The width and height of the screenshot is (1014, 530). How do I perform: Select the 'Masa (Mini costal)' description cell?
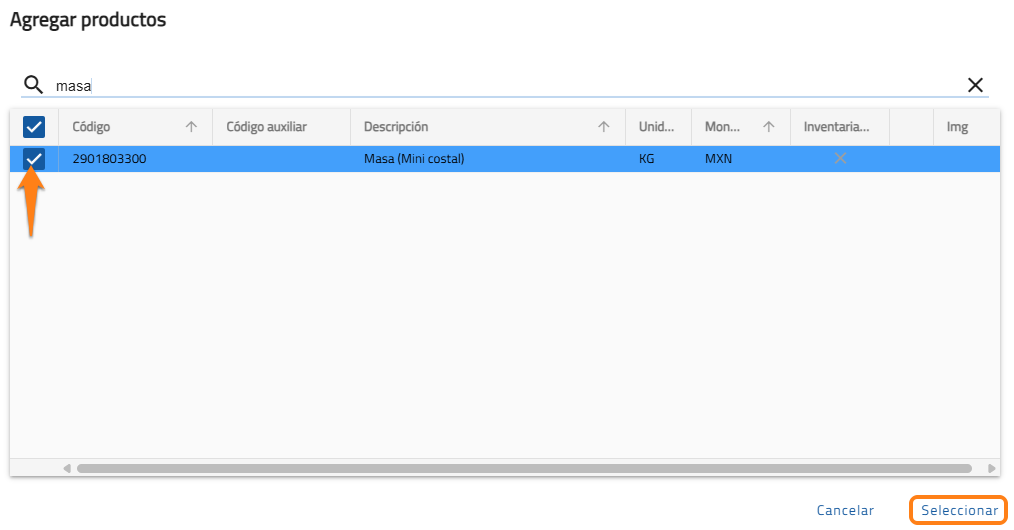pos(414,159)
